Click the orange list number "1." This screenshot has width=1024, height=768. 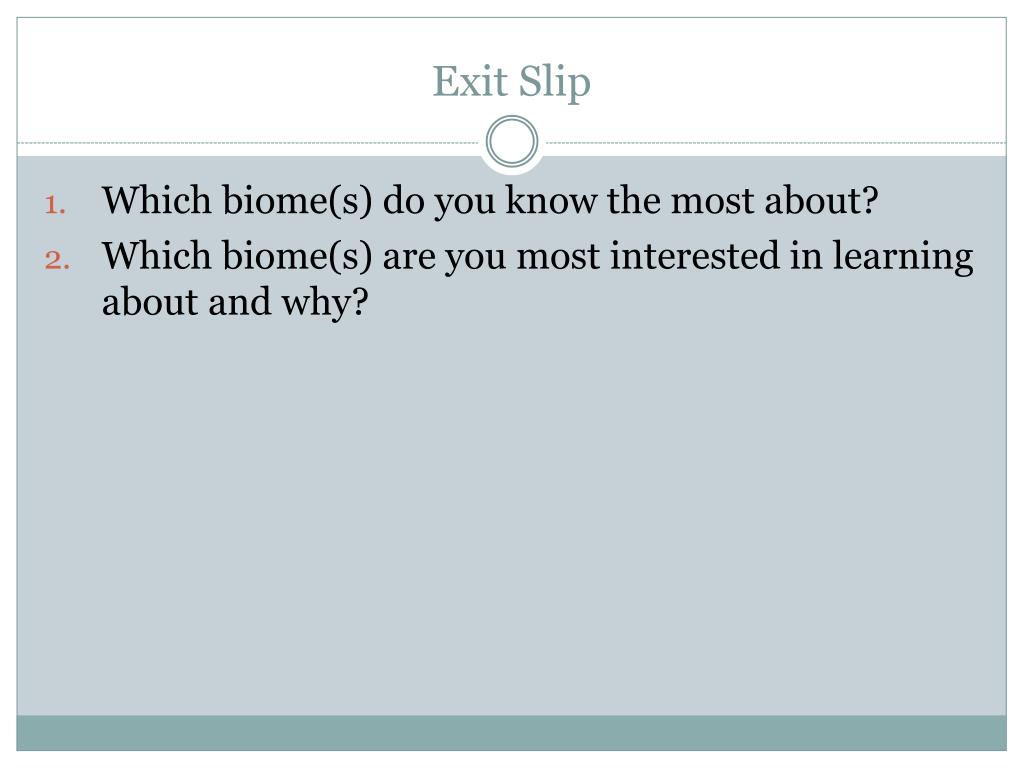(55, 204)
